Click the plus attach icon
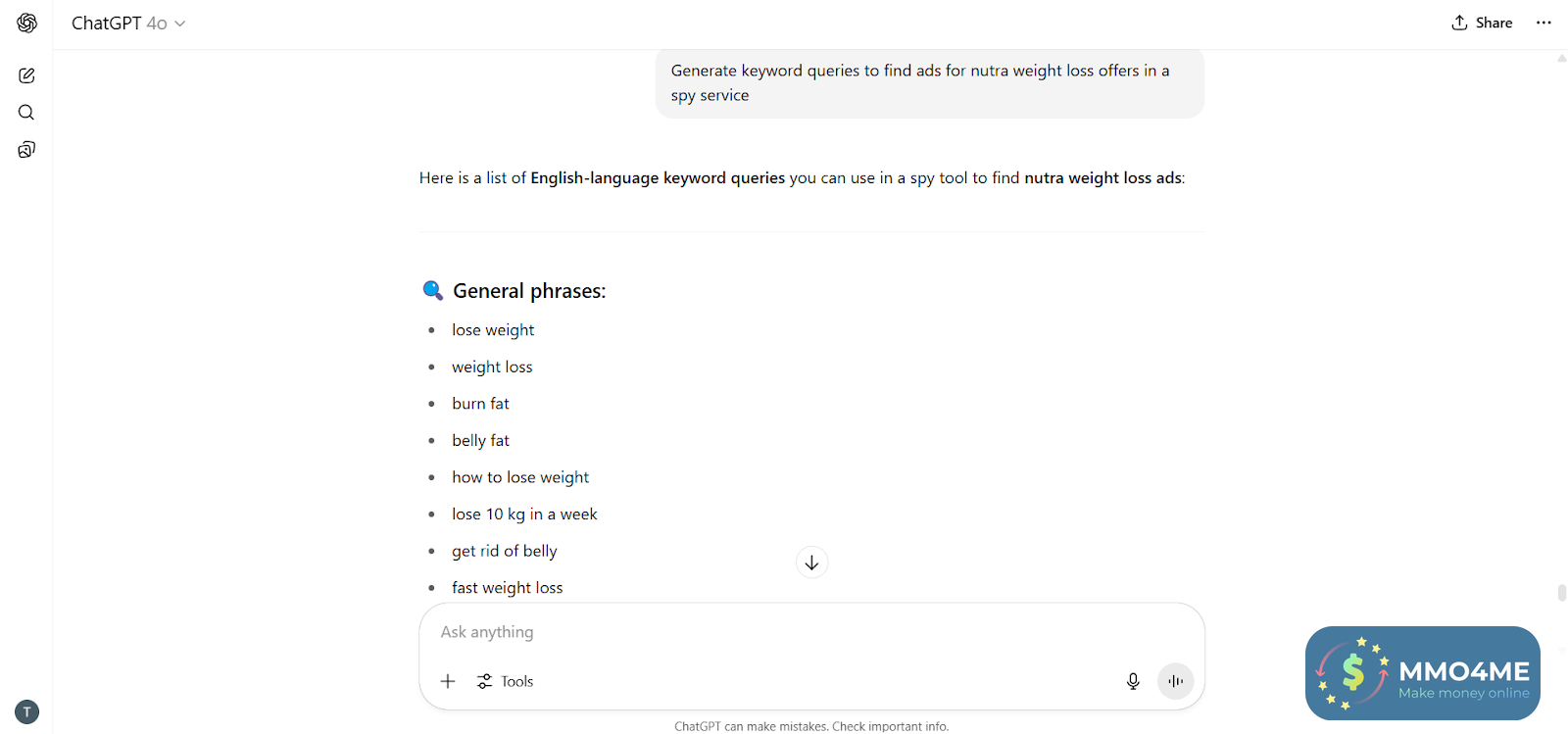The height and width of the screenshot is (734, 1568). pos(448,681)
